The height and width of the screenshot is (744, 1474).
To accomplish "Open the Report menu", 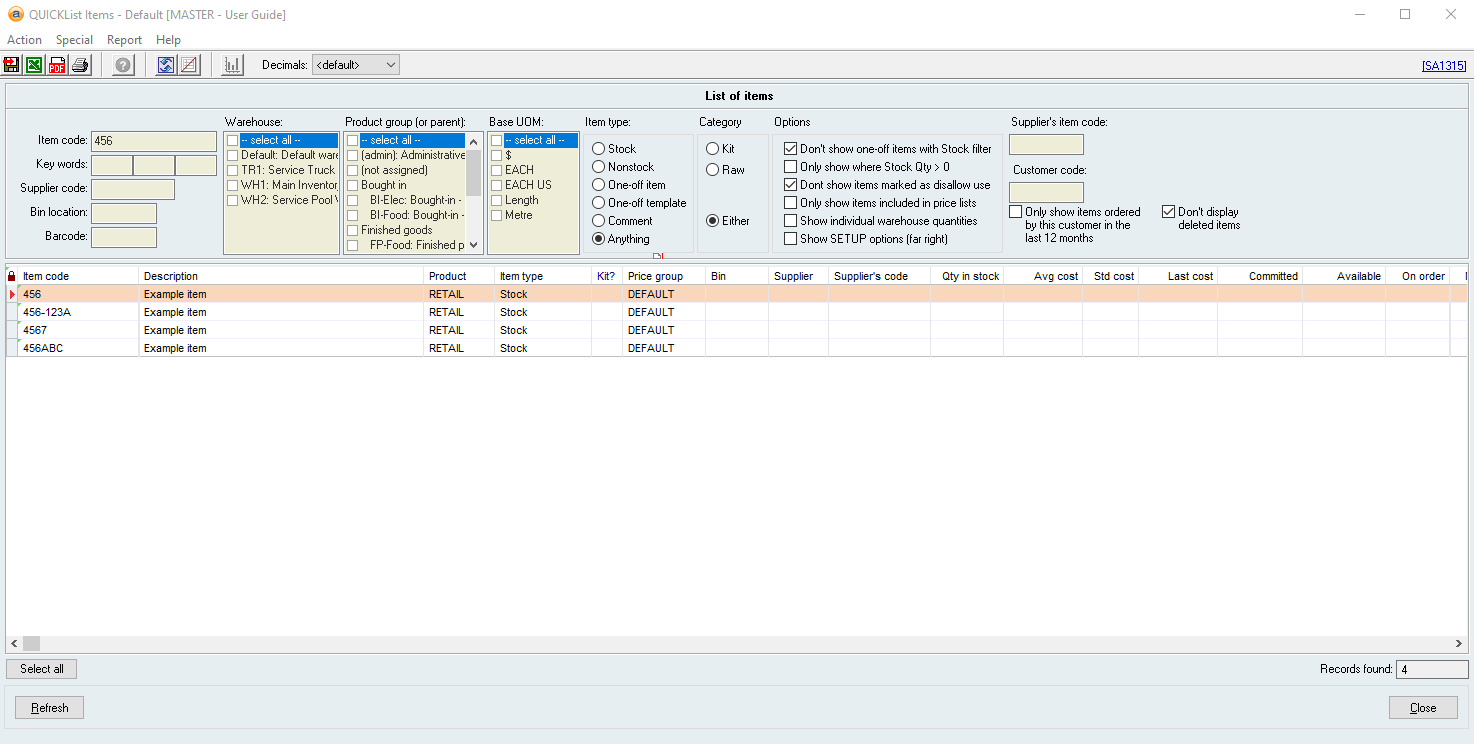I will point(124,40).
